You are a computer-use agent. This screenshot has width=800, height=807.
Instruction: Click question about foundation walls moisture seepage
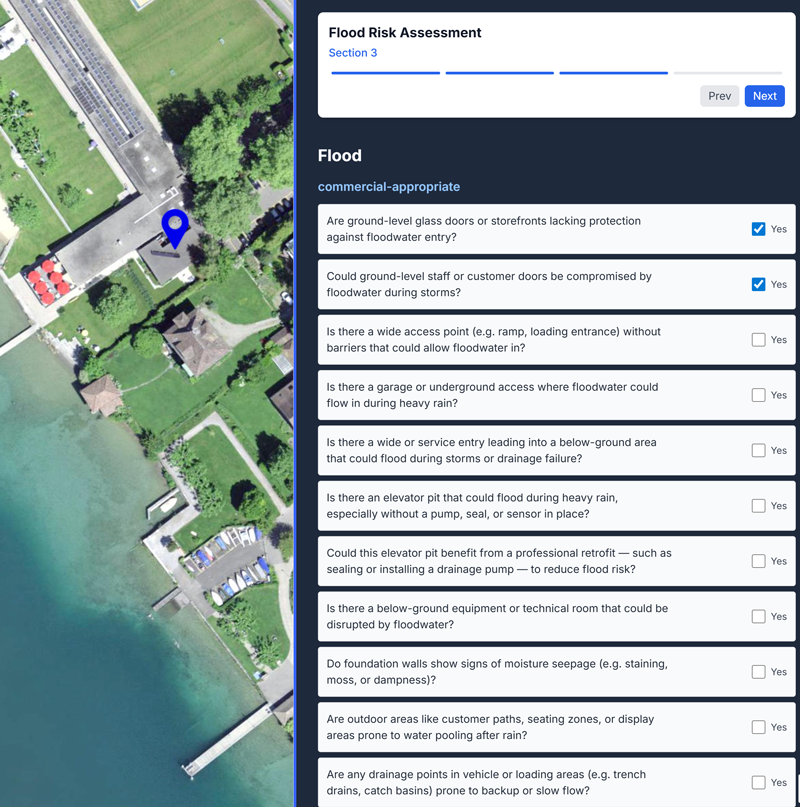pyautogui.click(x=497, y=672)
